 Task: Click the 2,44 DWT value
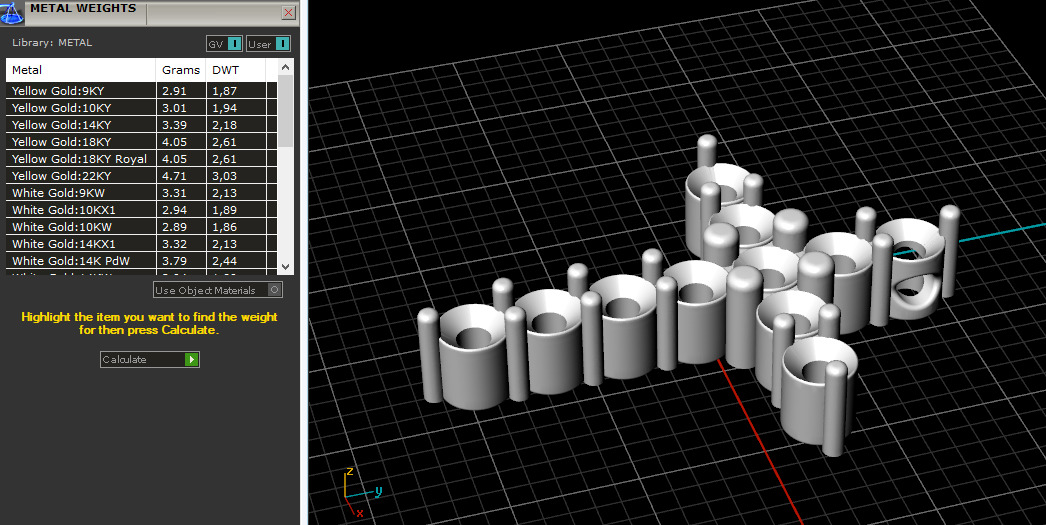click(x=225, y=261)
